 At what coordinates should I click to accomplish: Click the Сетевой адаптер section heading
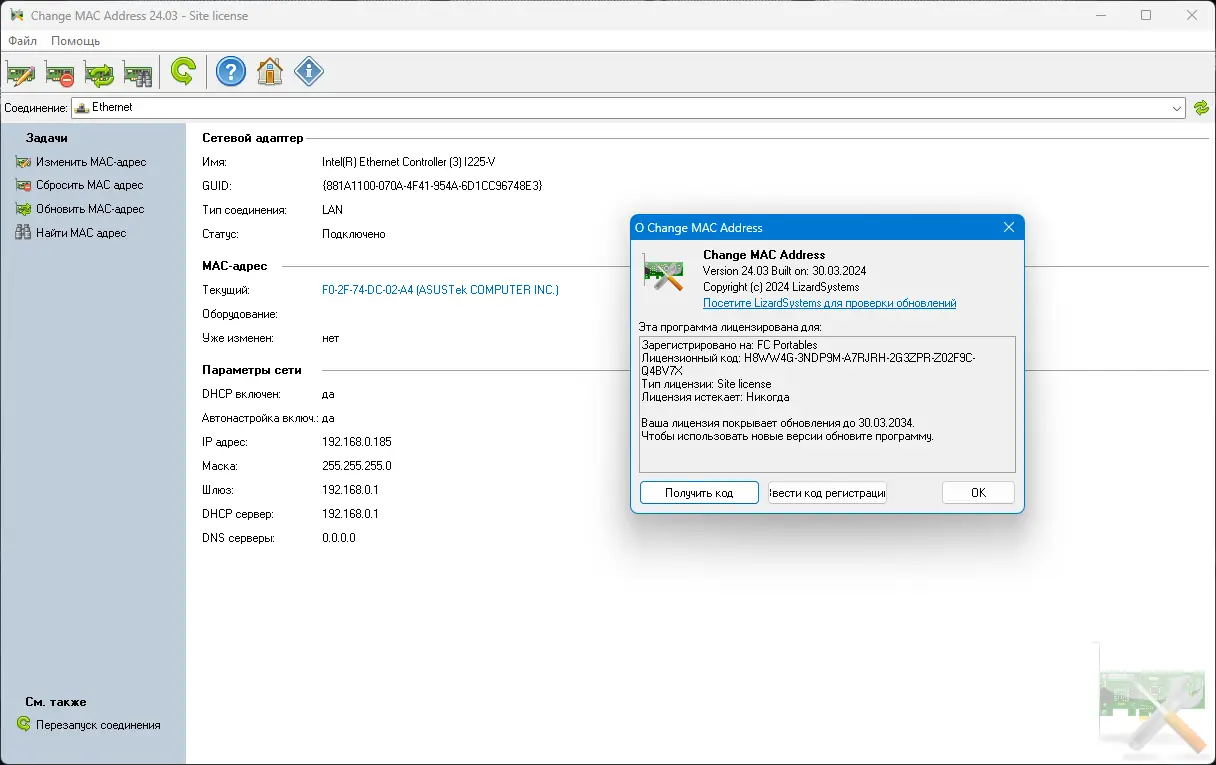(252, 138)
